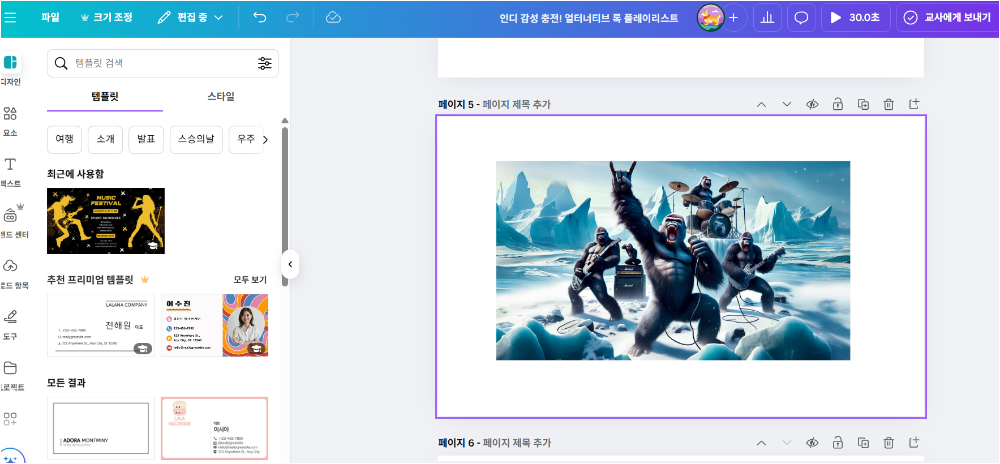Hide page 6 with eye icon
Screen dimensions: 1000x464
point(812,442)
